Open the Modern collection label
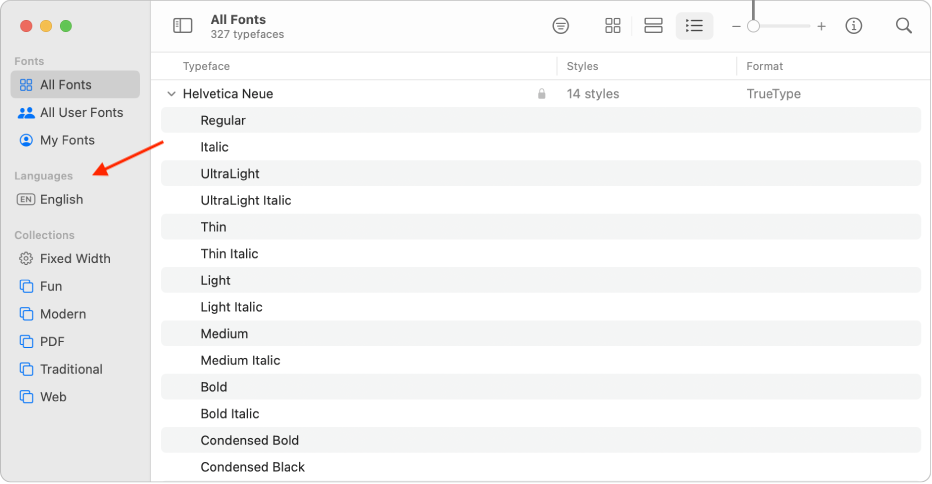The image size is (932, 484). pos(63,314)
